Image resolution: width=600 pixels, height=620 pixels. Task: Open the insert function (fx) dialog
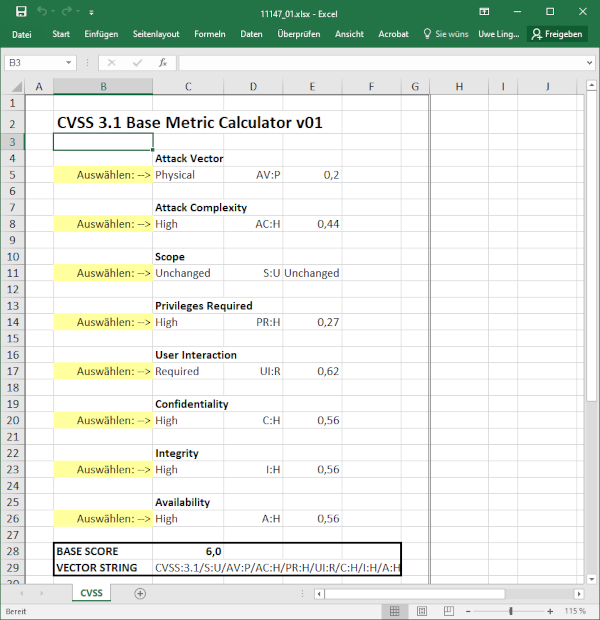(162, 62)
